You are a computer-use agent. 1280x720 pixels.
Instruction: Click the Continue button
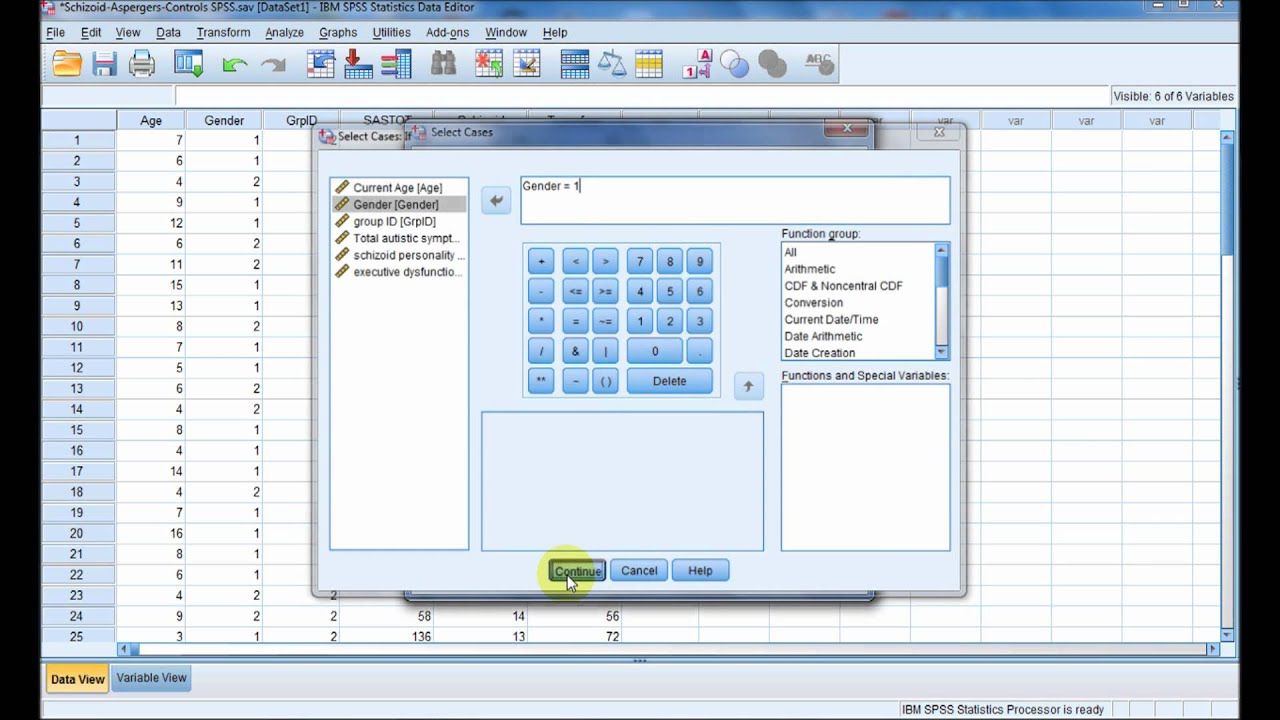pos(578,571)
